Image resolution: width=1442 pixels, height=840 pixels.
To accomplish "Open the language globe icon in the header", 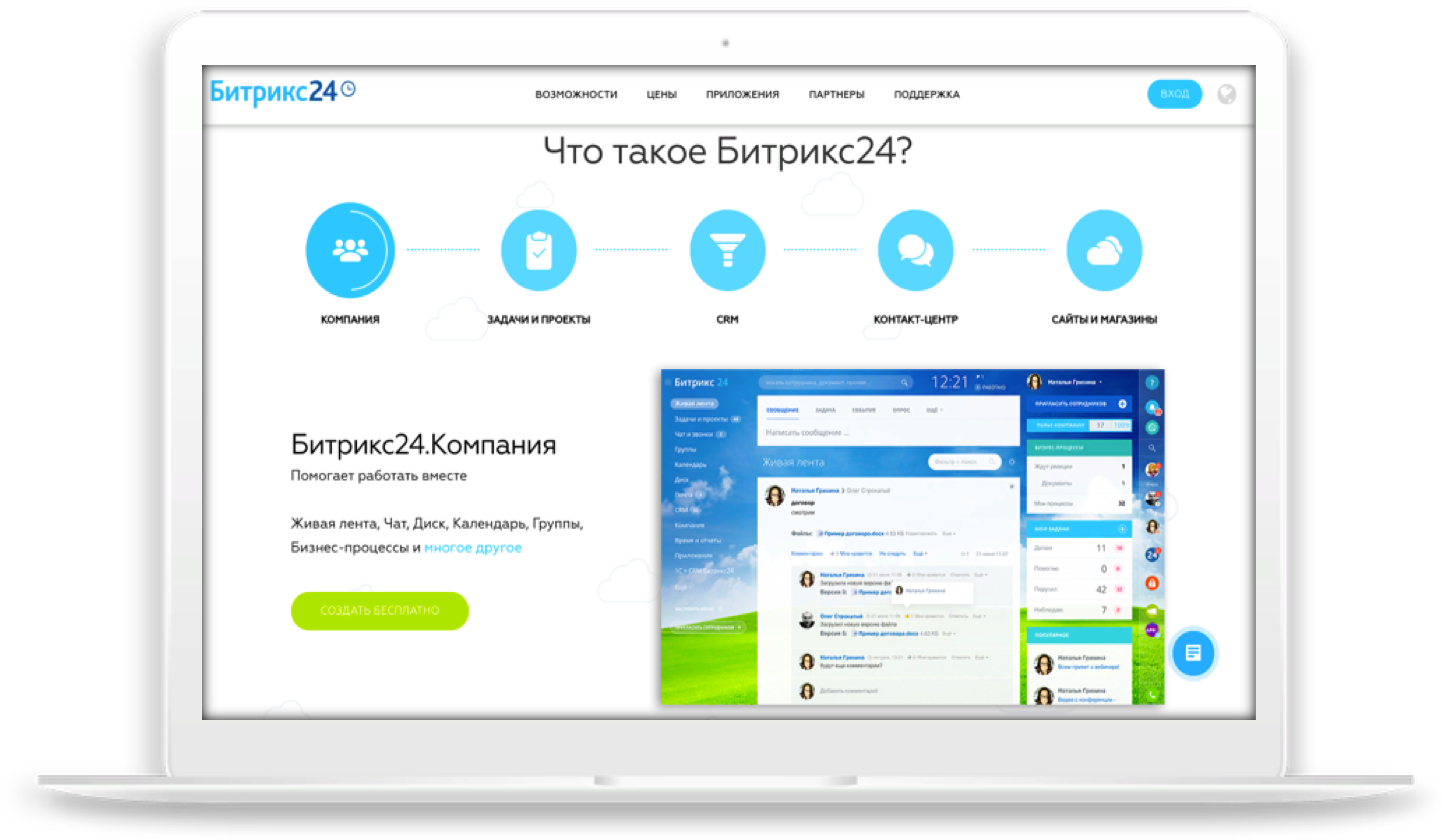I will [1227, 94].
